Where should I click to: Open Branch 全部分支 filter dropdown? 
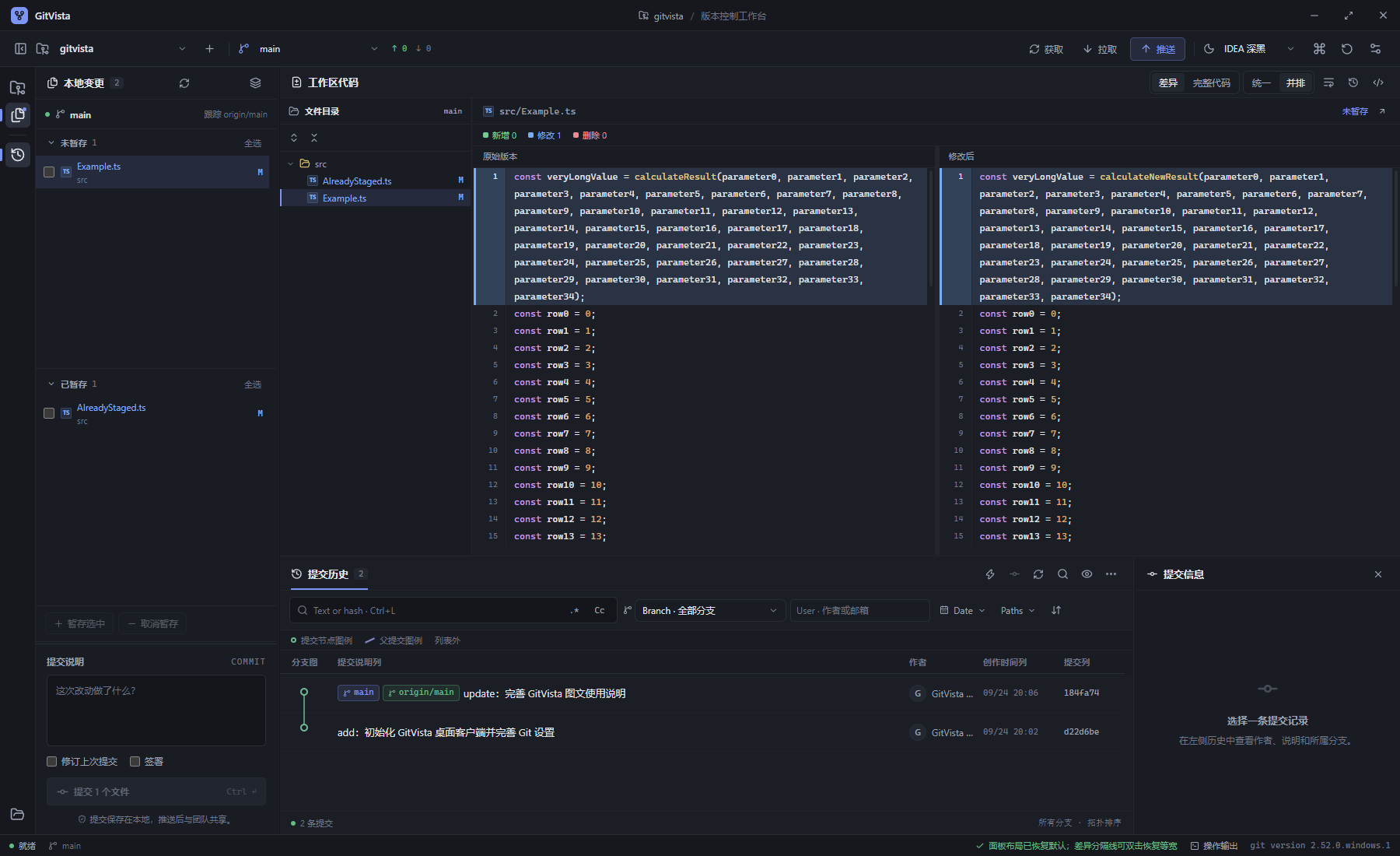tap(709, 610)
